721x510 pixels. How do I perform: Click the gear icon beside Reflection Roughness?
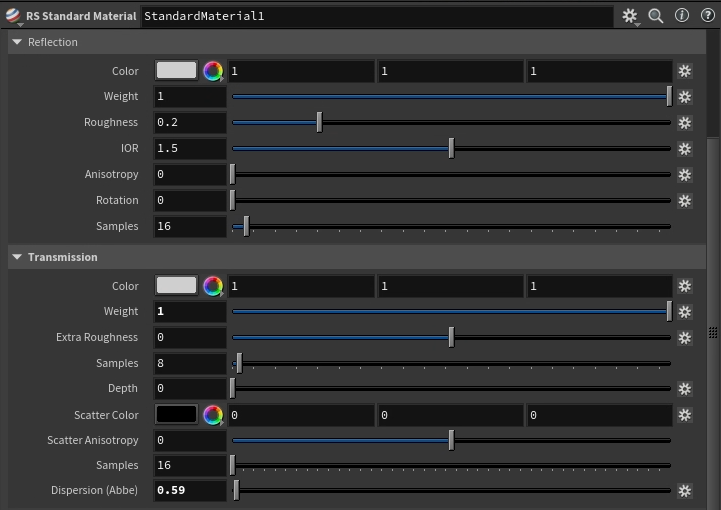[684, 123]
